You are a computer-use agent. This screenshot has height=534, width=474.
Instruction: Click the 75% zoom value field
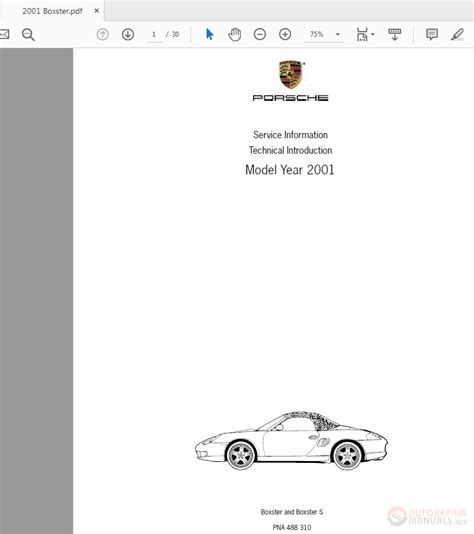click(317, 34)
